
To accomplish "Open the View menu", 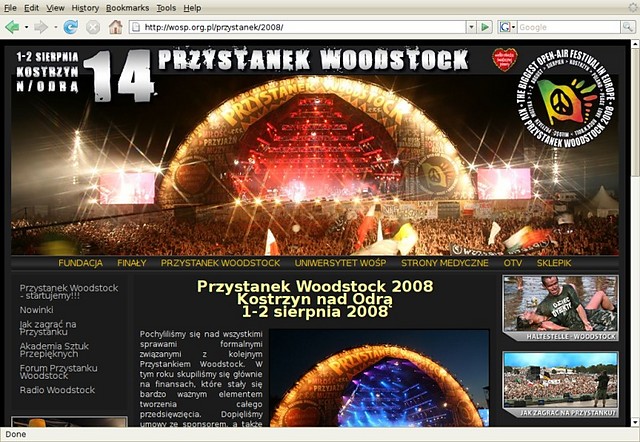I will pyautogui.click(x=55, y=8).
